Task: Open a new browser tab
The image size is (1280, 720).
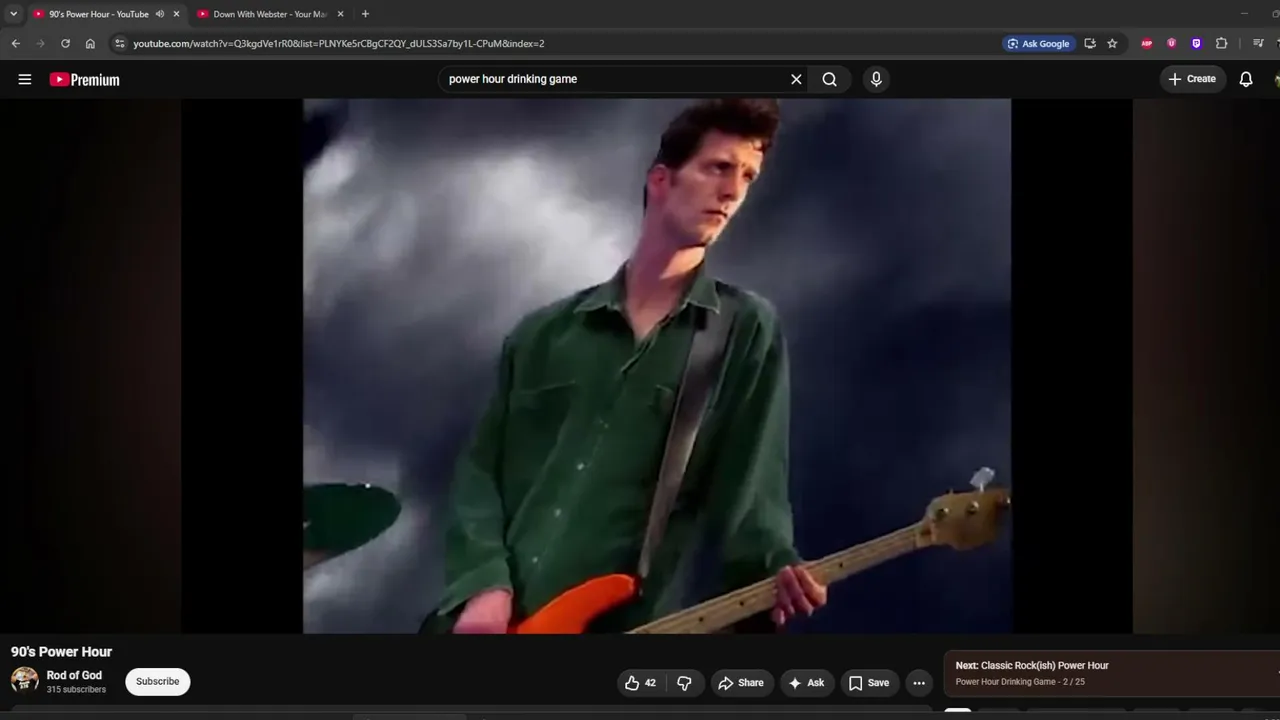Action: [x=365, y=14]
